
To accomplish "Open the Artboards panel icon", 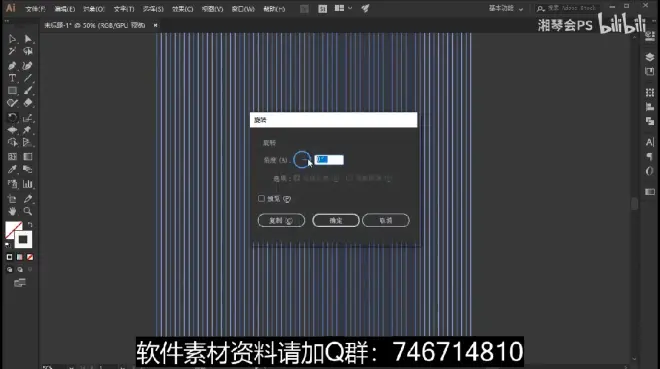I will coord(649,72).
